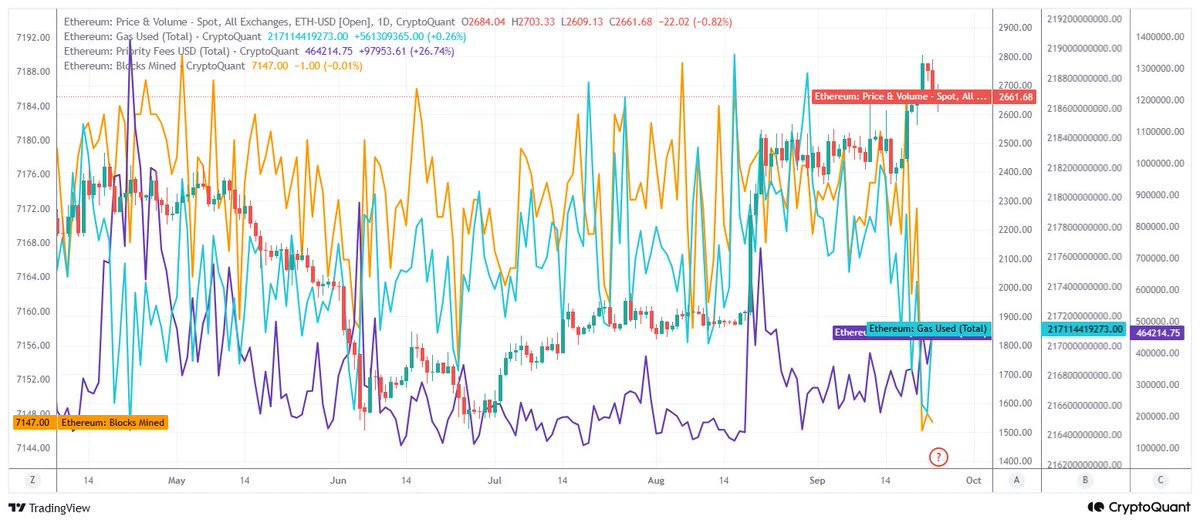Click 216200000000.00 on the gas axis
The height and width of the screenshot is (523, 1200).
point(1085,465)
